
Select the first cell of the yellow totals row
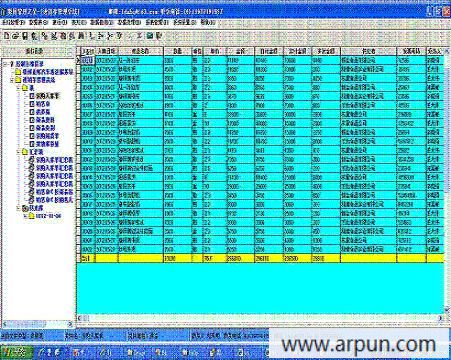[88, 258]
